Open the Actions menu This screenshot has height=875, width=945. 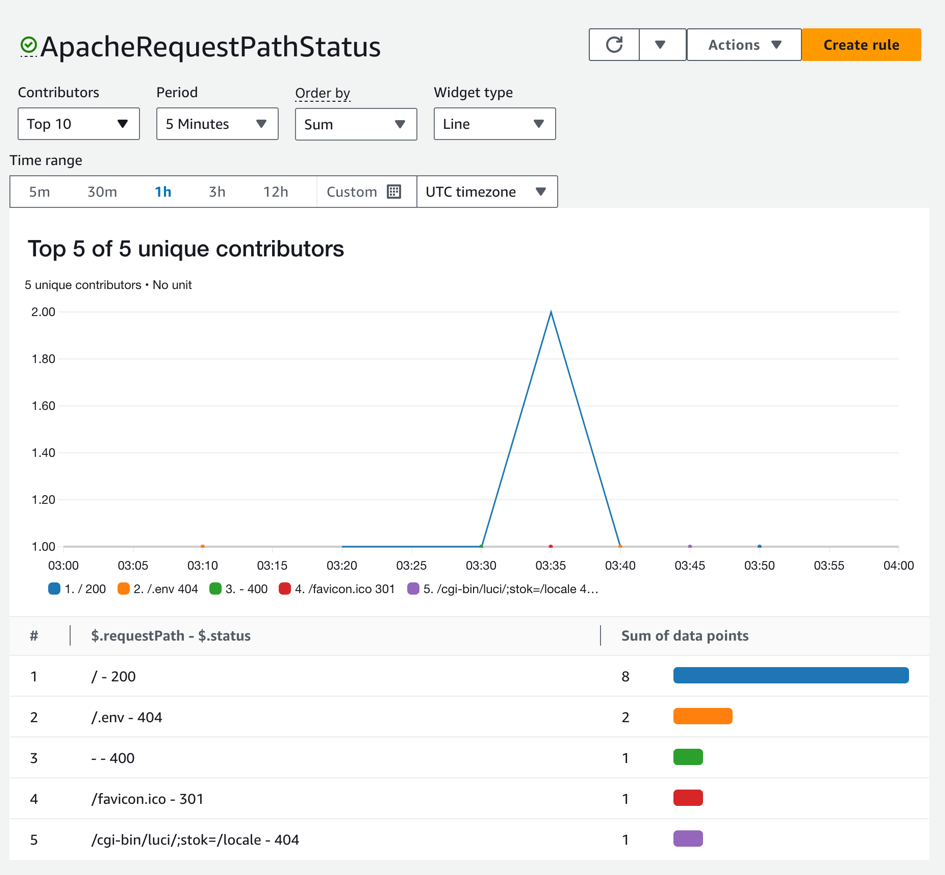744,45
